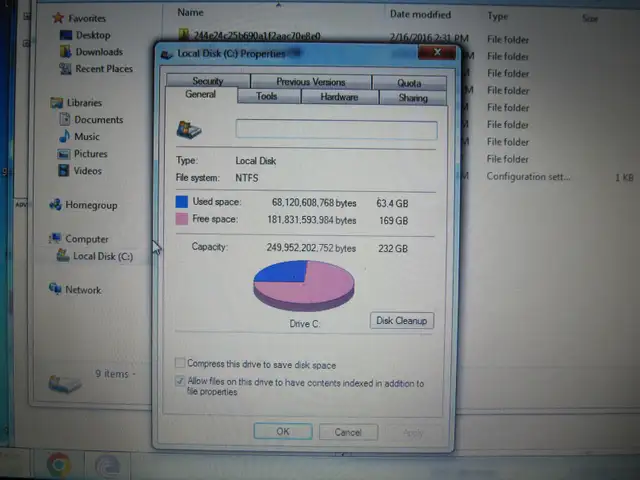Select the General tab

click(200, 94)
